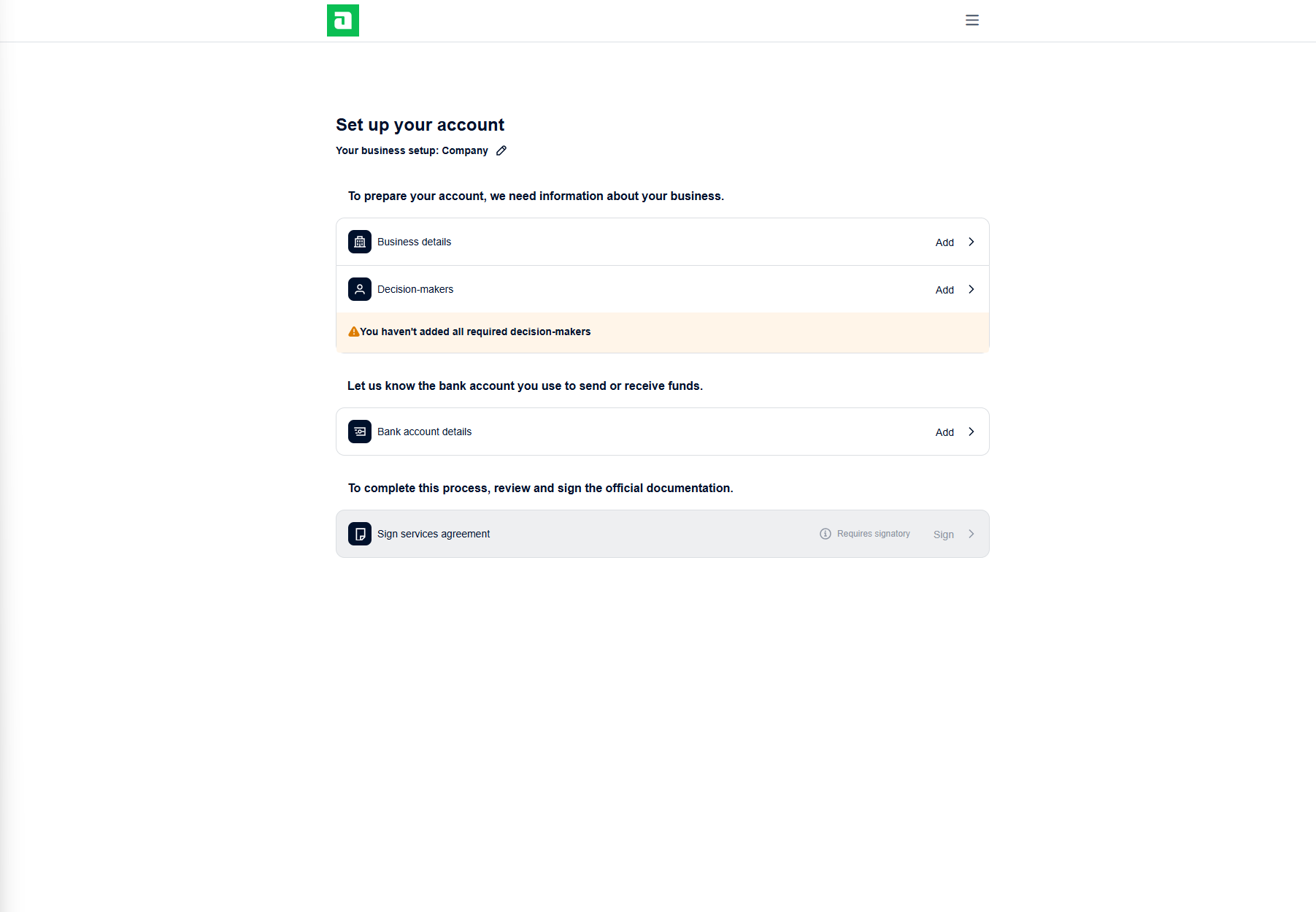Click the decision-makers warning message
The width and height of the screenshot is (1316, 912).
click(x=475, y=332)
